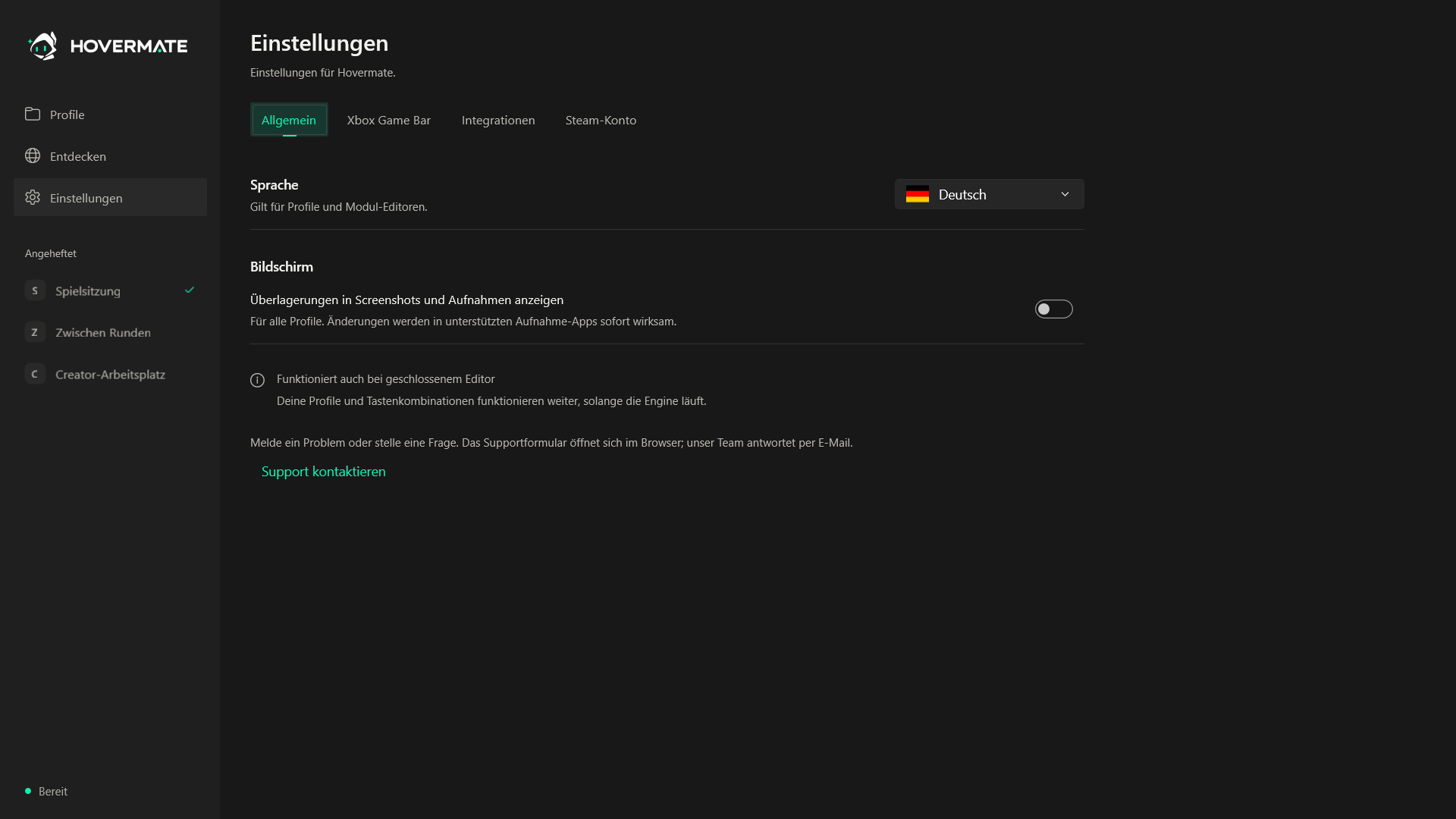Click the gear icon beside Einstellungen
Screen dimensions: 1456x819
point(33,197)
